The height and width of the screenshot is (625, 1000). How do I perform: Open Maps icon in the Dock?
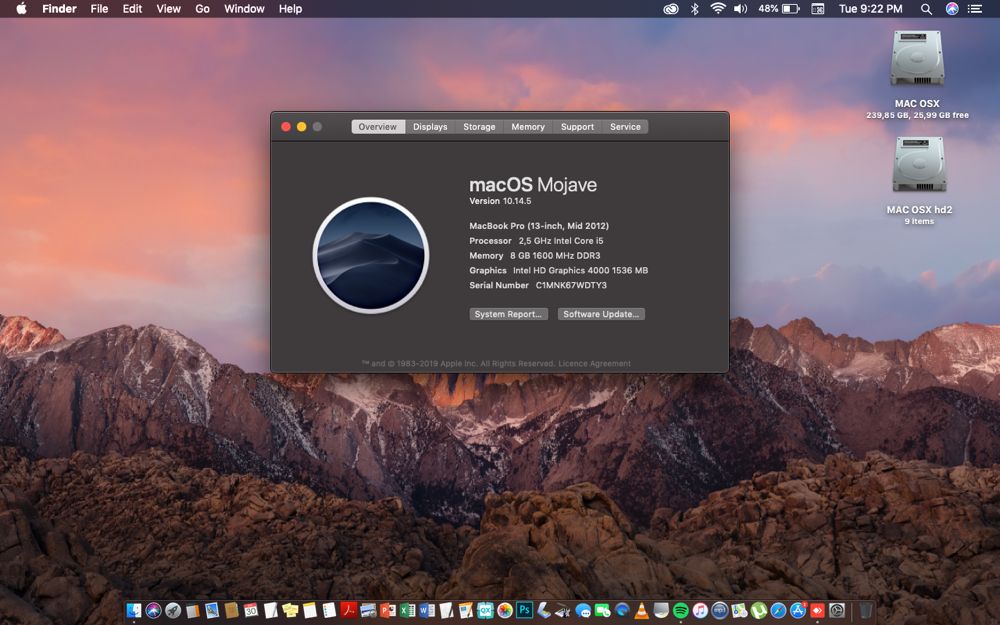coord(739,610)
